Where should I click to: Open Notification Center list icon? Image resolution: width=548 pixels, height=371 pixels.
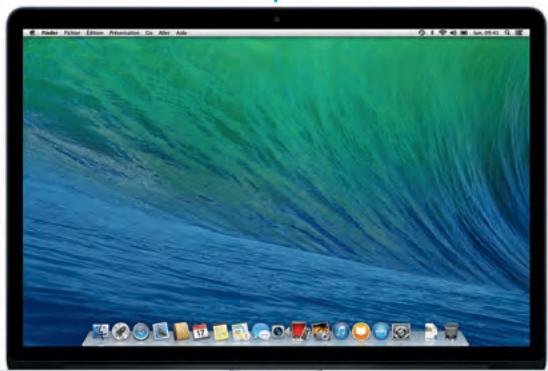click(519, 33)
